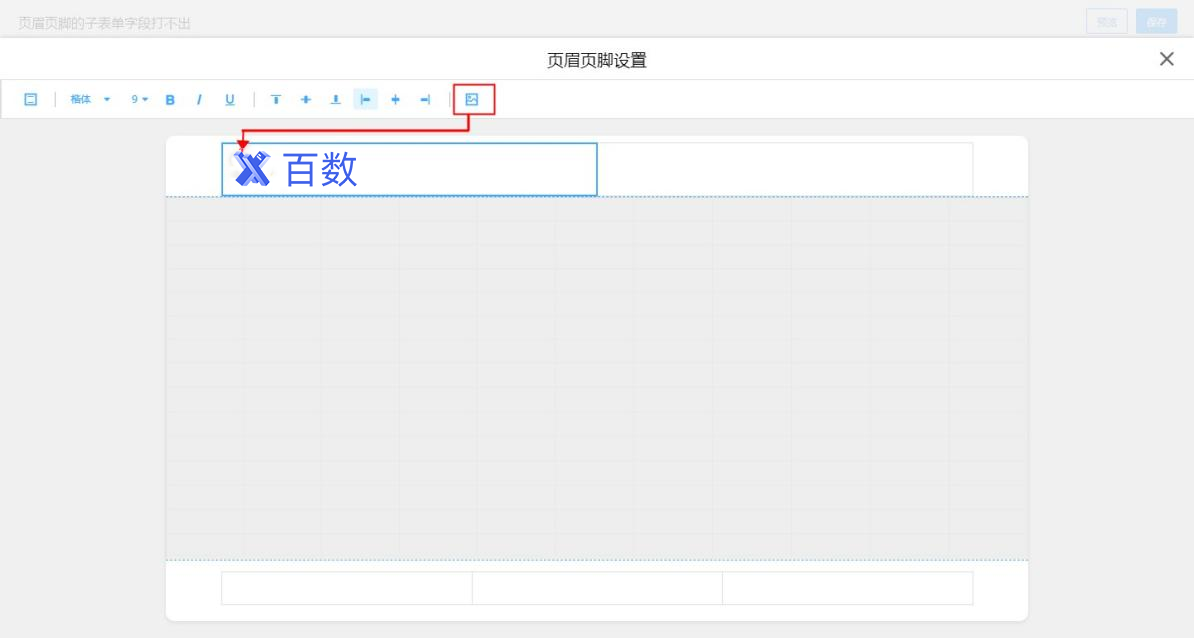Close the 页眉页脚设置 dialog
Image resolution: width=1194 pixels, height=638 pixels.
(x=1166, y=59)
